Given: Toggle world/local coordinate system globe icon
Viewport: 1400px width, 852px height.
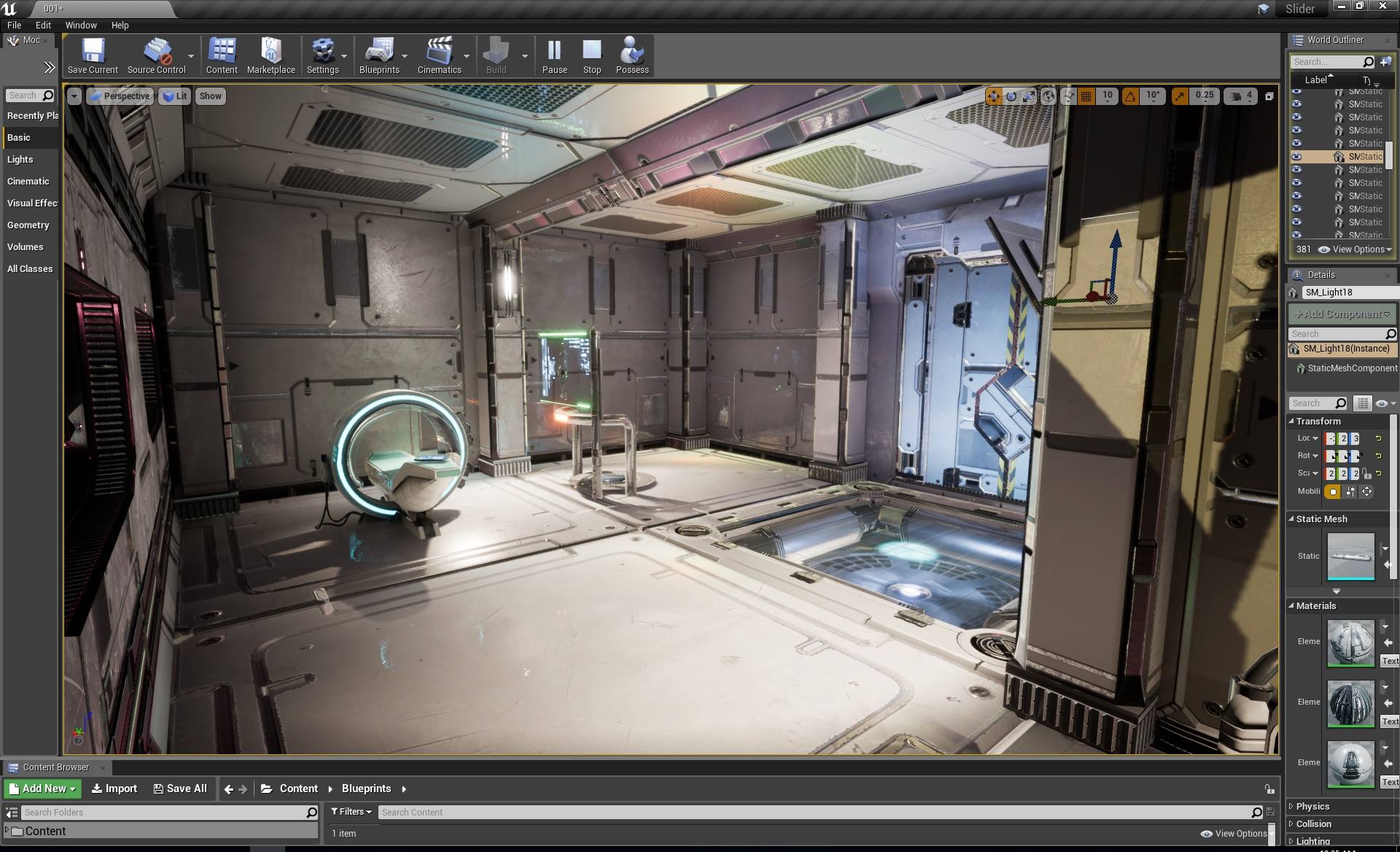Looking at the screenshot, I should pos(1048,96).
